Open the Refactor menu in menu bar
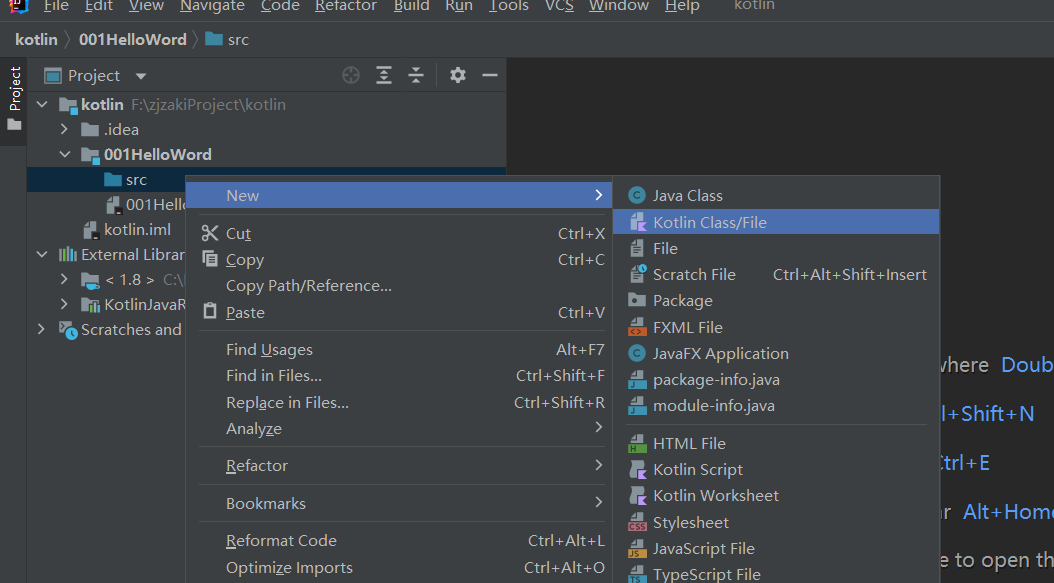This screenshot has width=1054, height=583. coord(346,6)
